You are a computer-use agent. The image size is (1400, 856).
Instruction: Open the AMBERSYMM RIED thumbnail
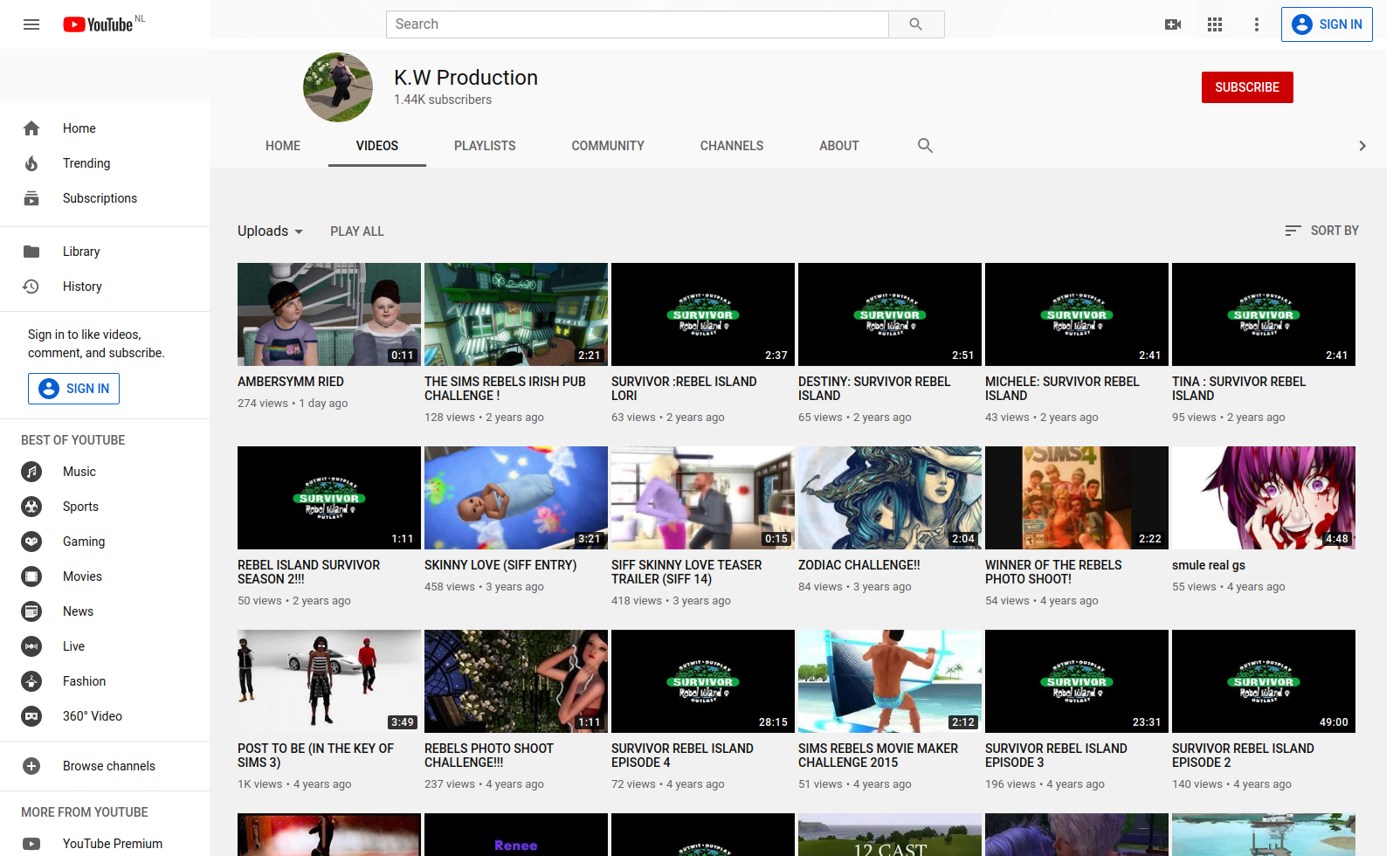click(x=329, y=314)
